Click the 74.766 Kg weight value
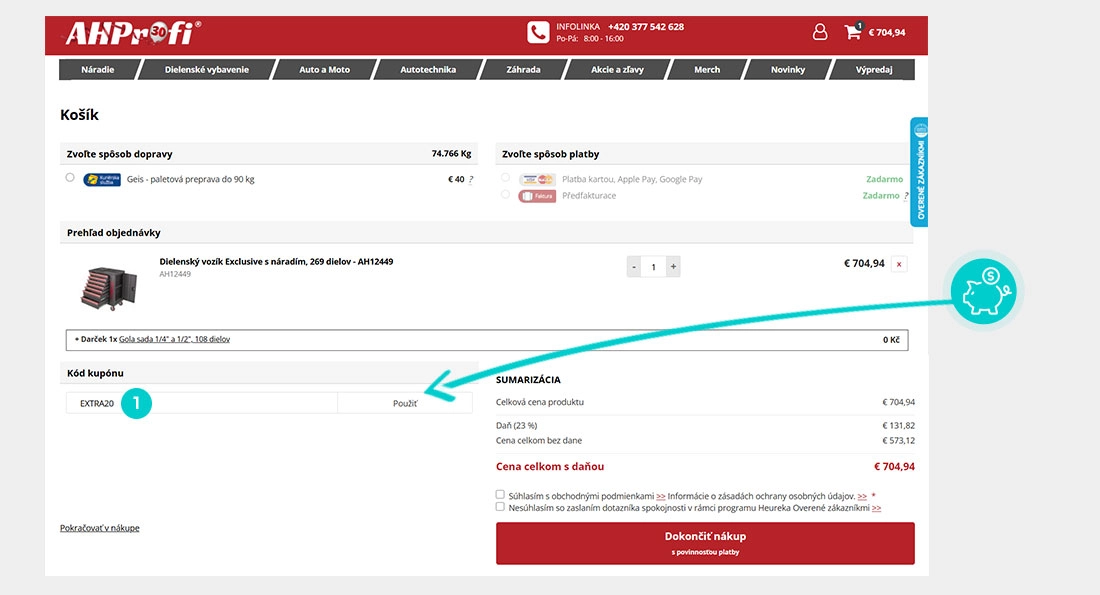 point(451,154)
